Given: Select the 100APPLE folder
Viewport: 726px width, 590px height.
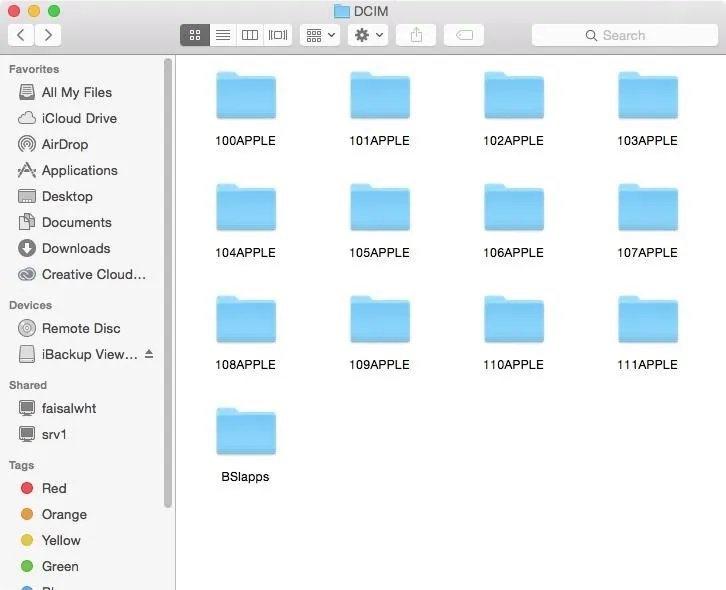Looking at the screenshot, I should coord(246,109).
